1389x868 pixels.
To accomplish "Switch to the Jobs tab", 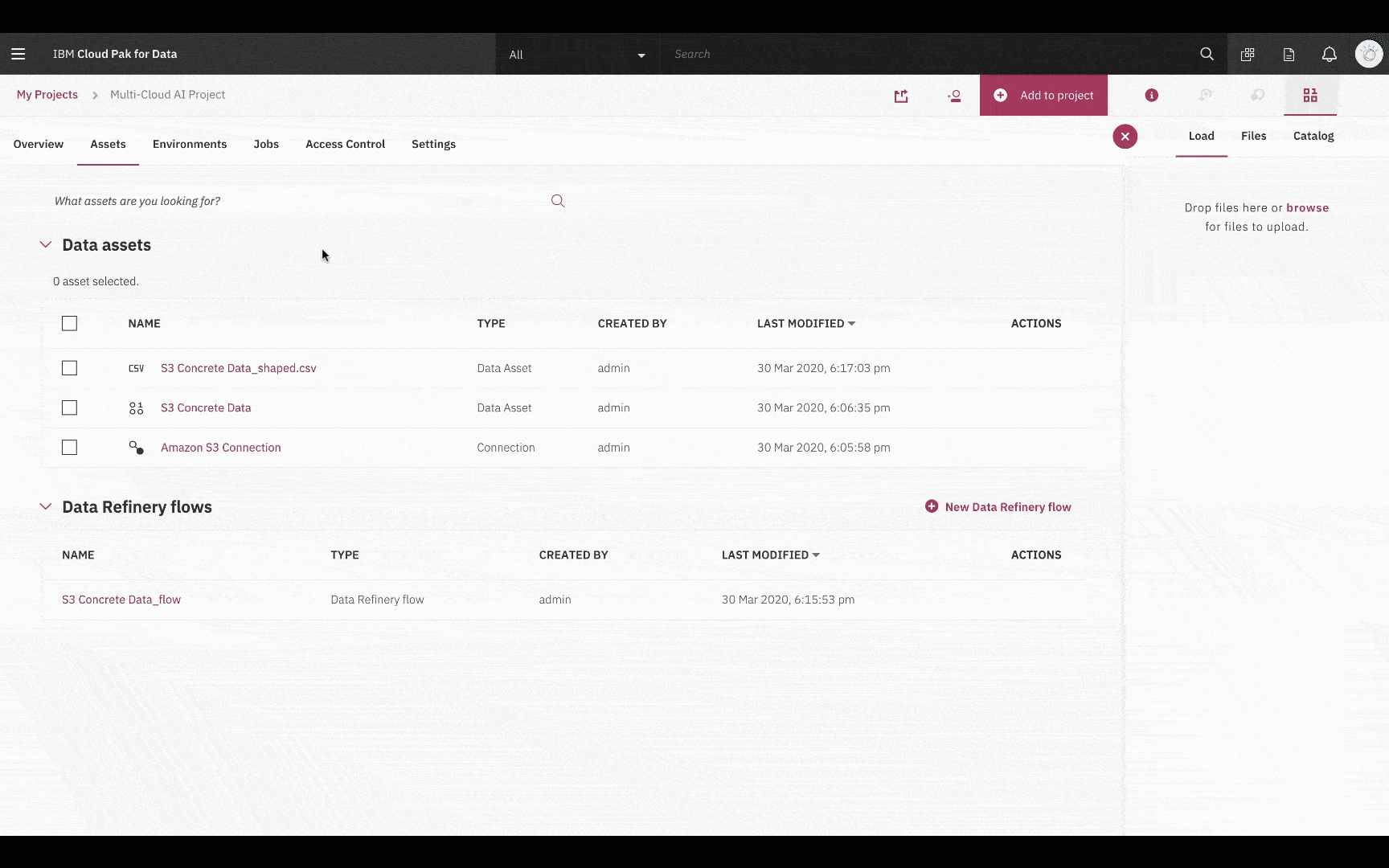I will [266, 144].
